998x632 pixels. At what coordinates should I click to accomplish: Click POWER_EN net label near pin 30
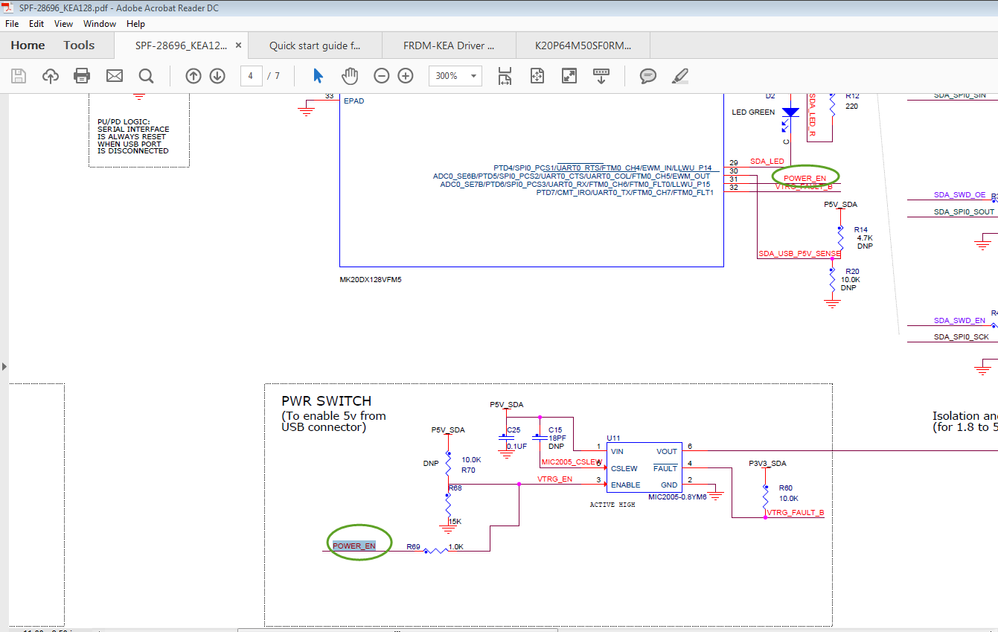[805, 178]
